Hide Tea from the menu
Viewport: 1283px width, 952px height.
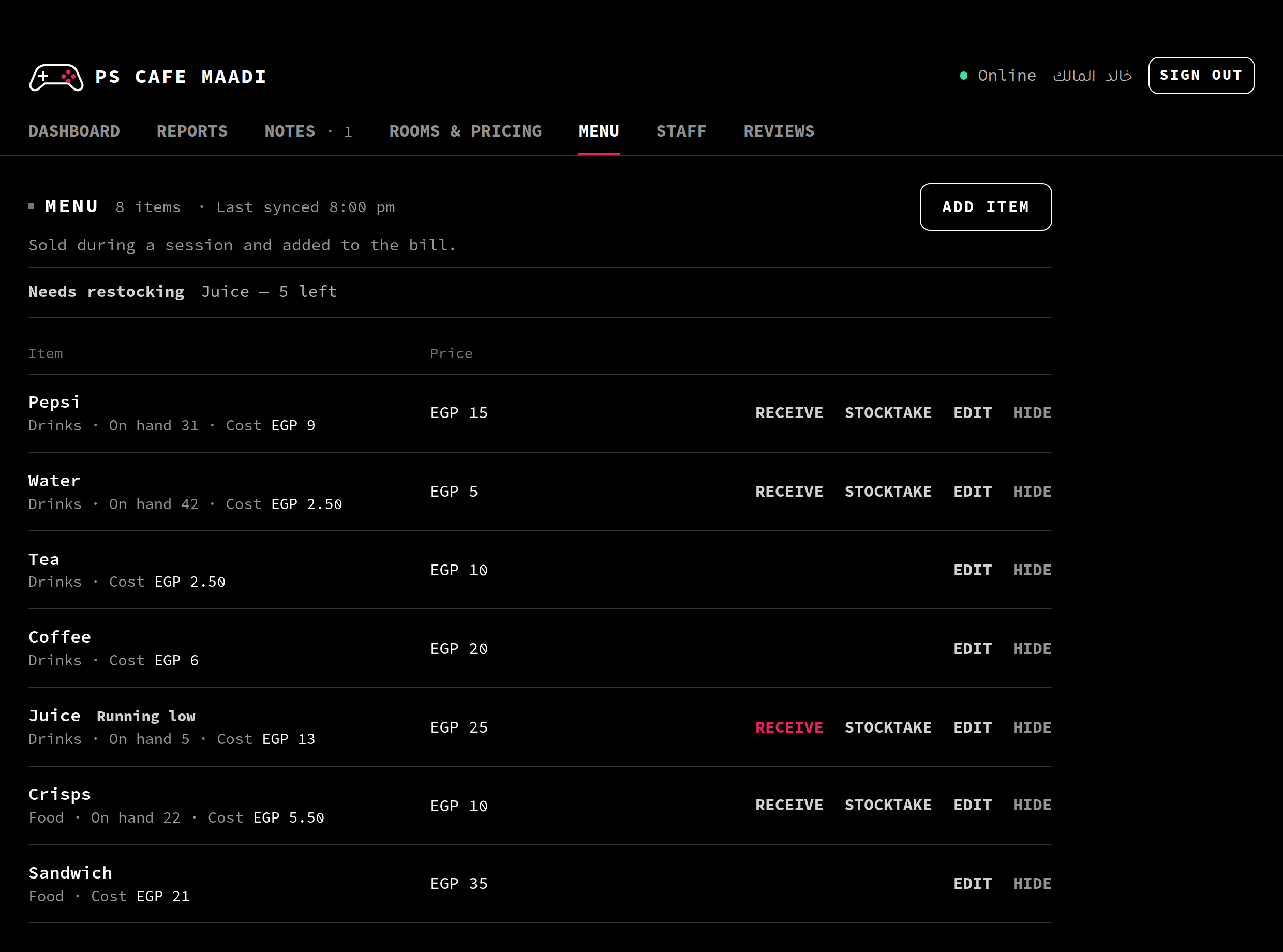coord(1033,571)
